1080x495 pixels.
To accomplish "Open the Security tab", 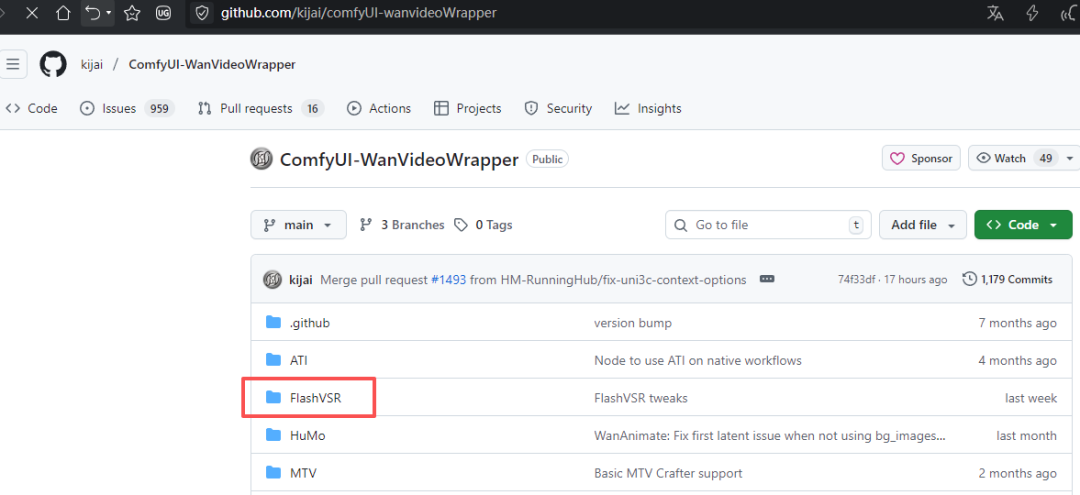I will click(558, 109).
